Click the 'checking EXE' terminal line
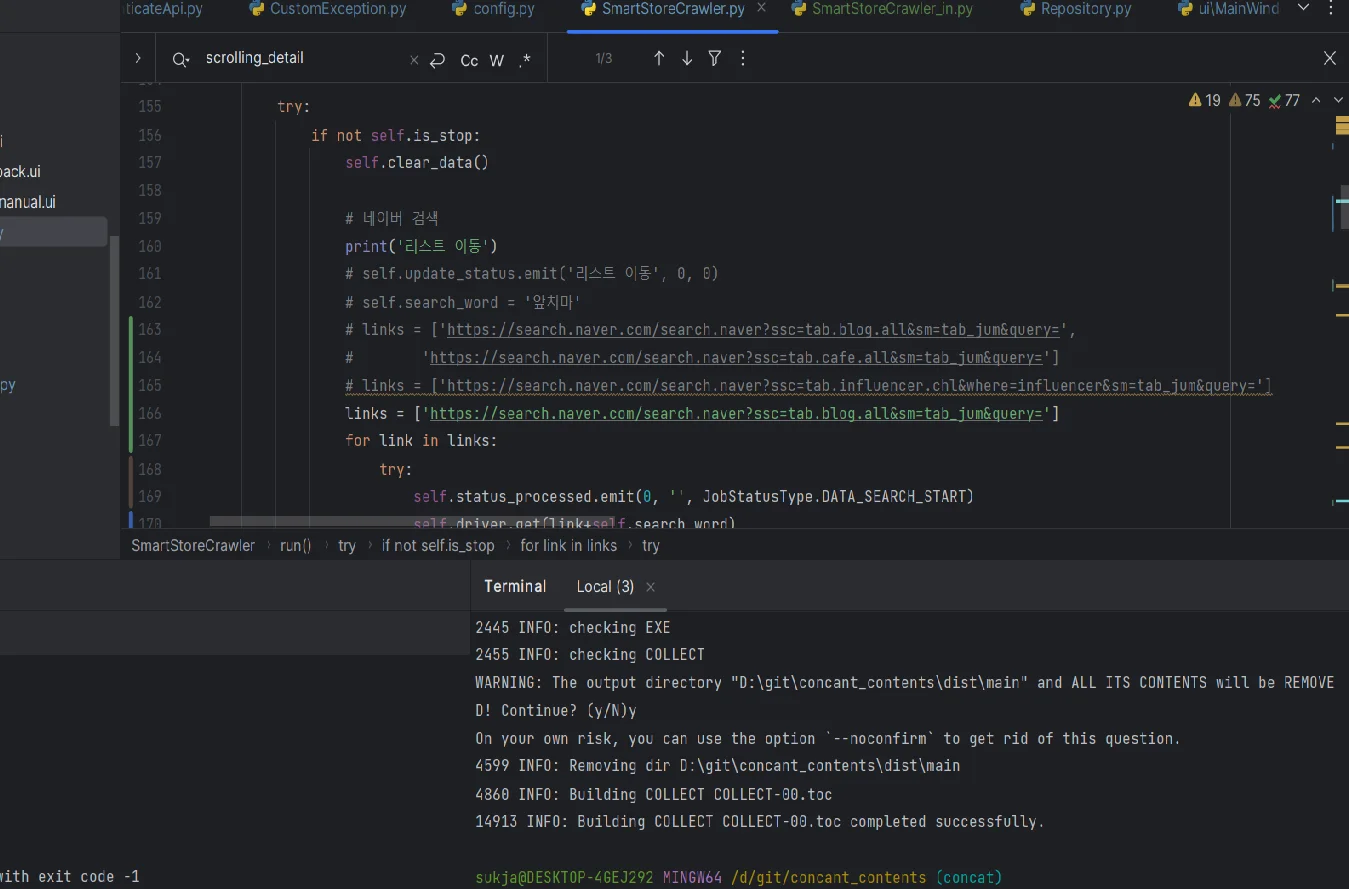 (x=573, y=628)
